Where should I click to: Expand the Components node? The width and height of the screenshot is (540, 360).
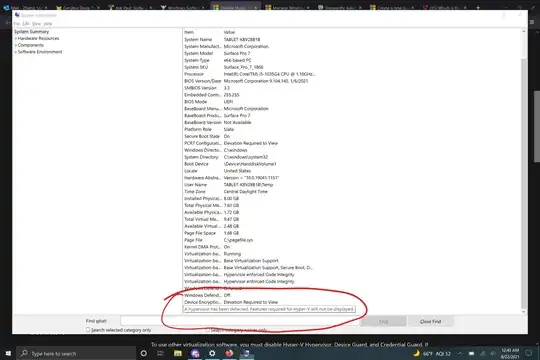tap(15, 45)
